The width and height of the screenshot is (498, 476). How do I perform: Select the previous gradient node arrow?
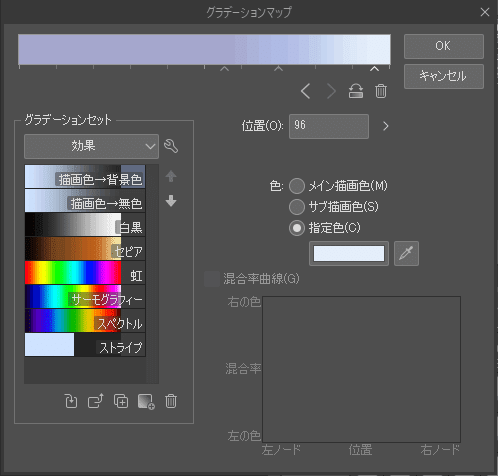point(306,91)
